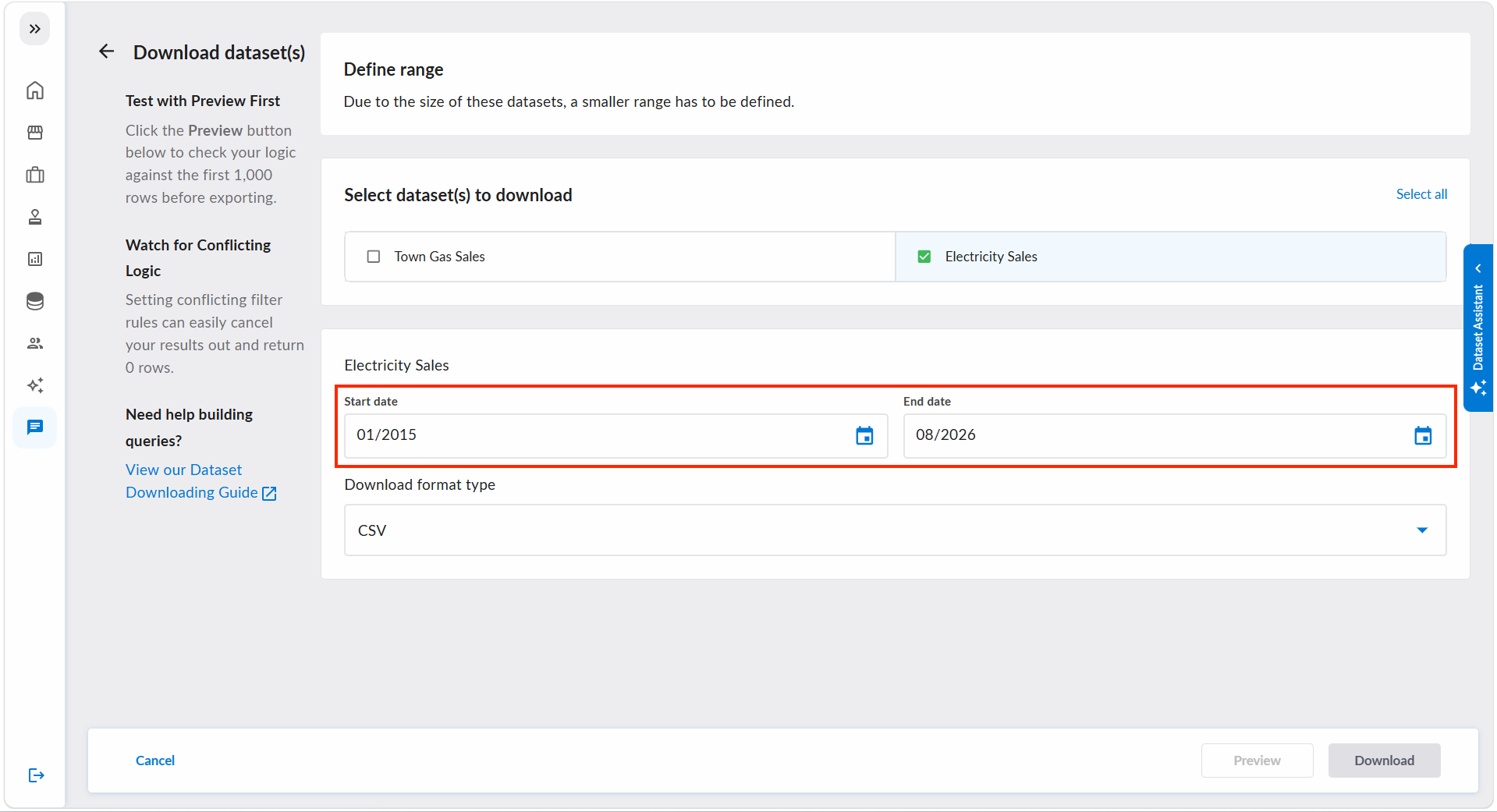Viewport: 1497px width, 812px height.
Task: Click Test with Preview First heading
Action: tap(203, 101)
